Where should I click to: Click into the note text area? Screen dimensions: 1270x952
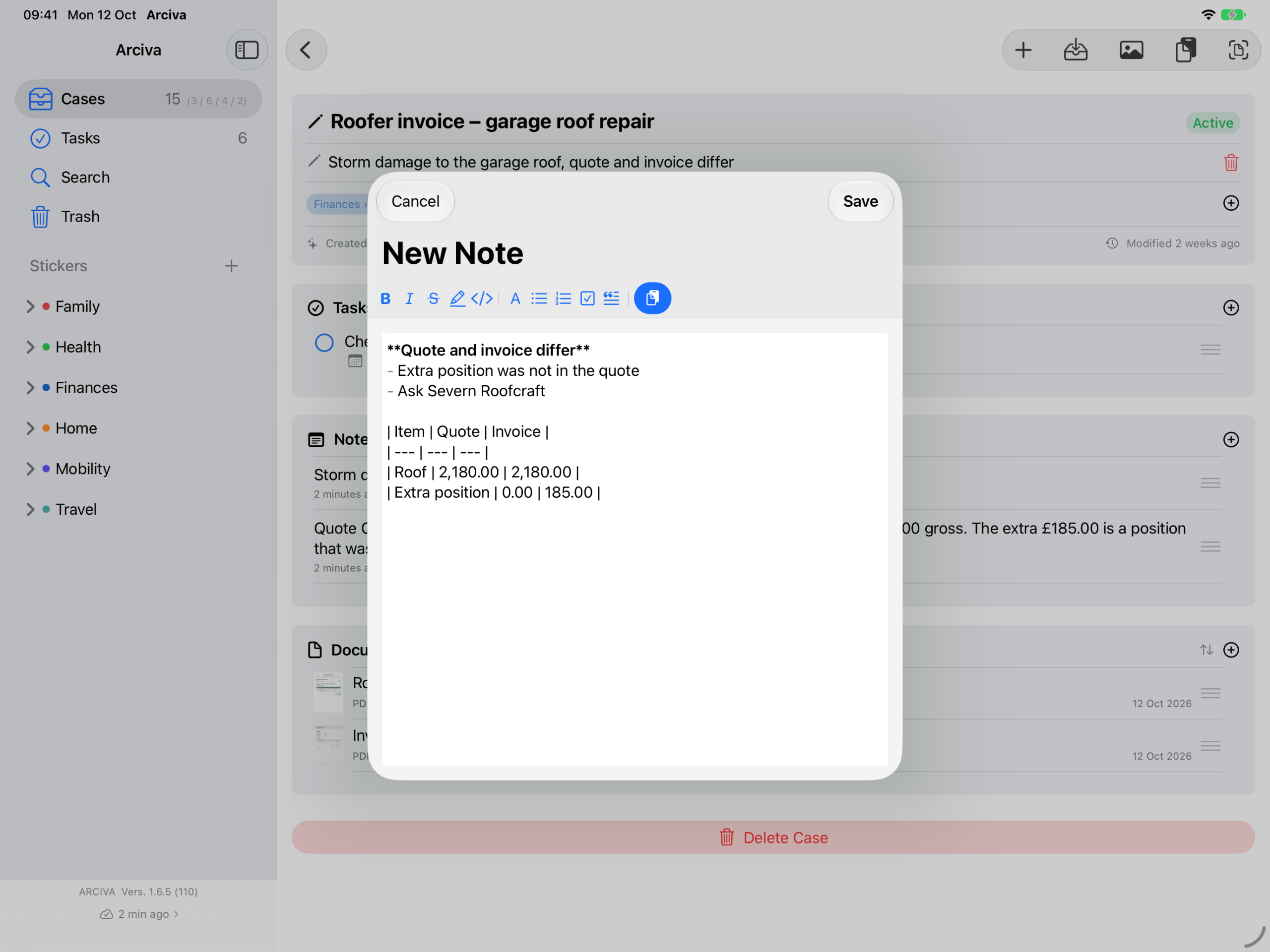tap(635, 549)
